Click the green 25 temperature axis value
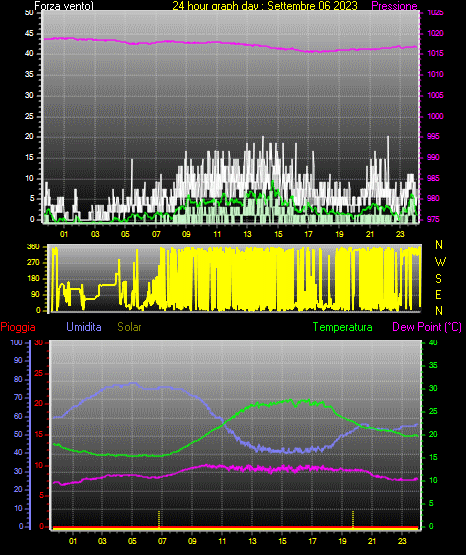 pos(433,411)
